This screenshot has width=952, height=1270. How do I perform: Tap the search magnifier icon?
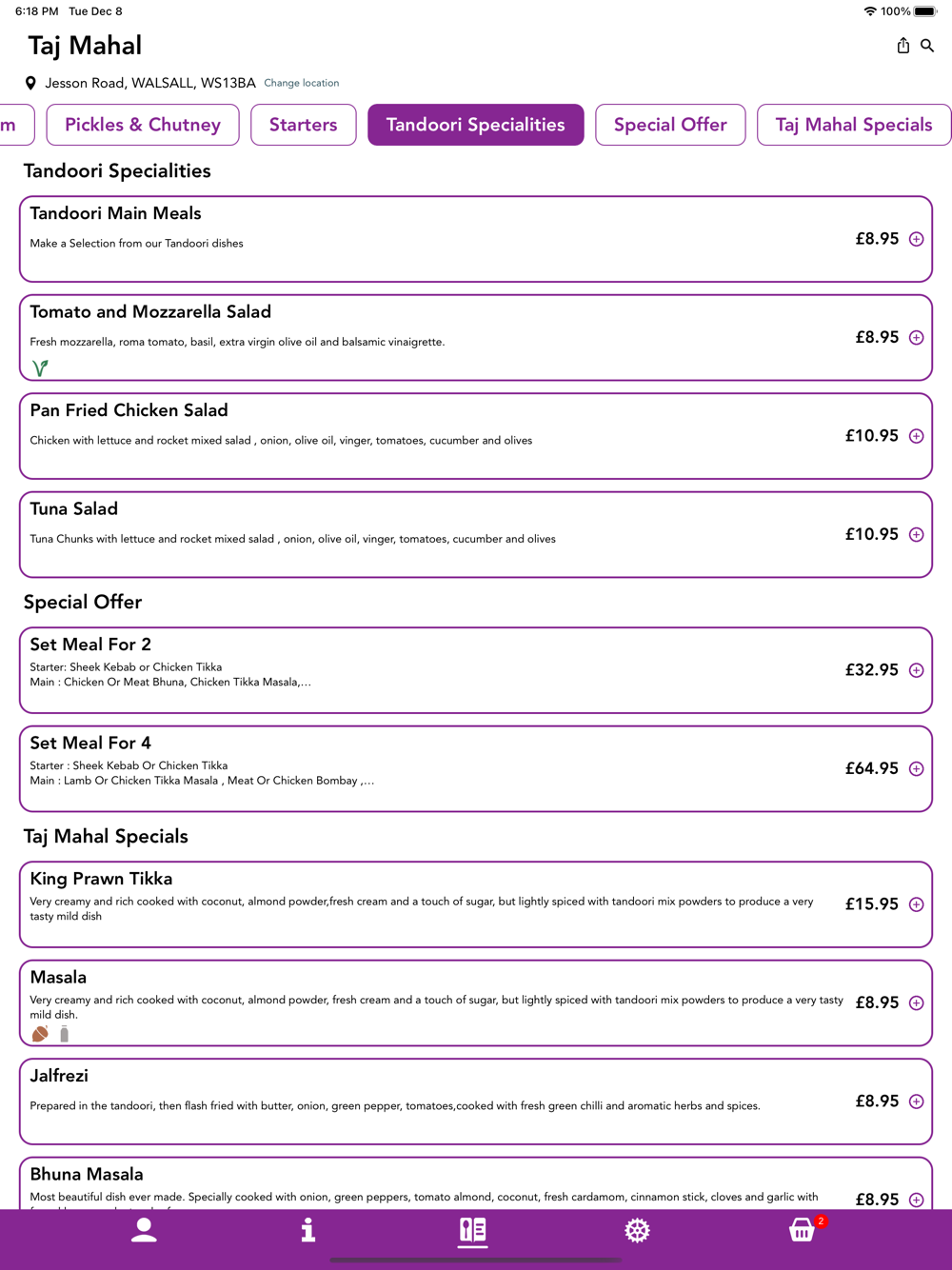(x=927, y=46)
